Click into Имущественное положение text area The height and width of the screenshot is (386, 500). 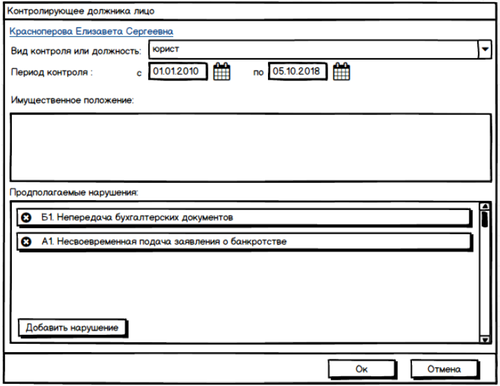(251, 148)
